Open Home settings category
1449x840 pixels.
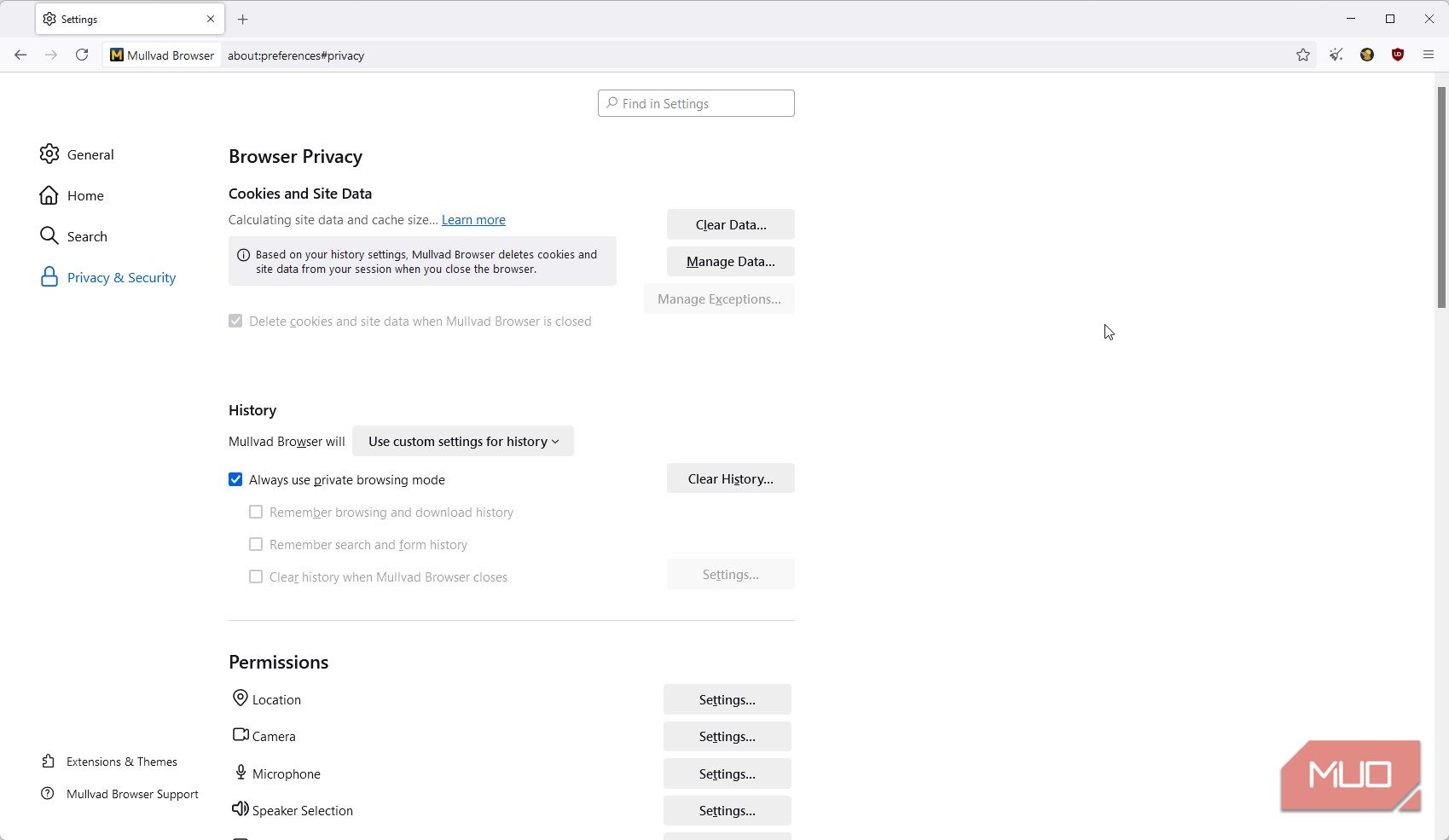[x=72, y=195]
